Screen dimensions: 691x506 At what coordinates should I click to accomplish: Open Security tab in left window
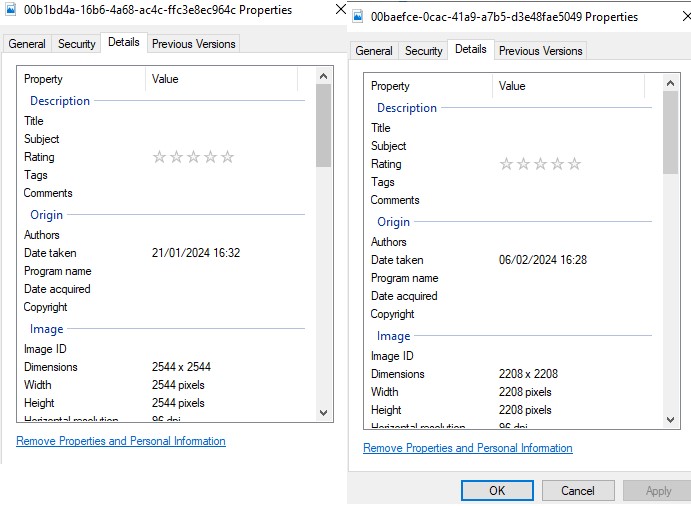click(x=77, y=44)
